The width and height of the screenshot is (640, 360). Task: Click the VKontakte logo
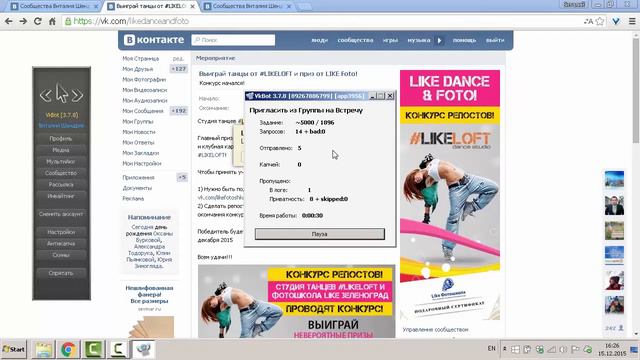pyautogui.click(x=154, y=40)
